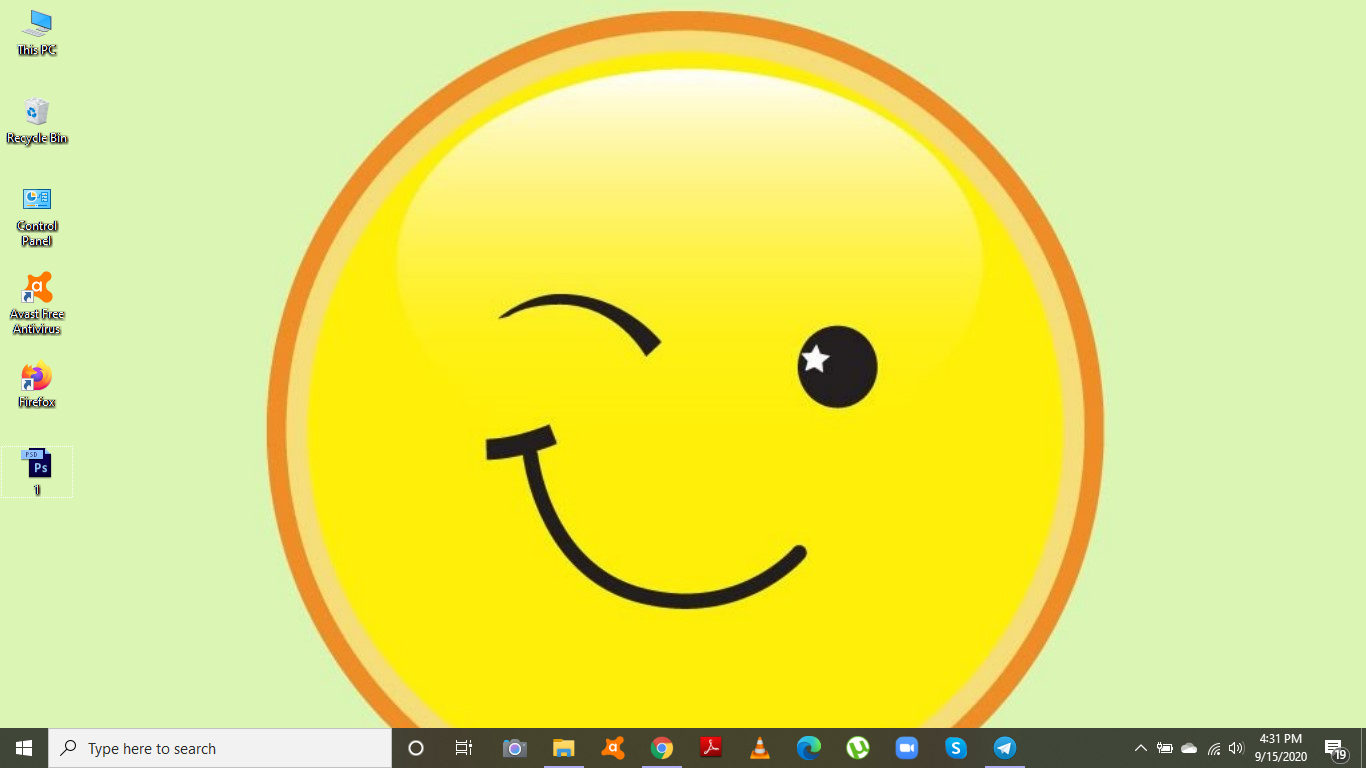1366x768 pixels.
Task: Open the Action Center with 19 notifications
Action: pos(1336,748)
